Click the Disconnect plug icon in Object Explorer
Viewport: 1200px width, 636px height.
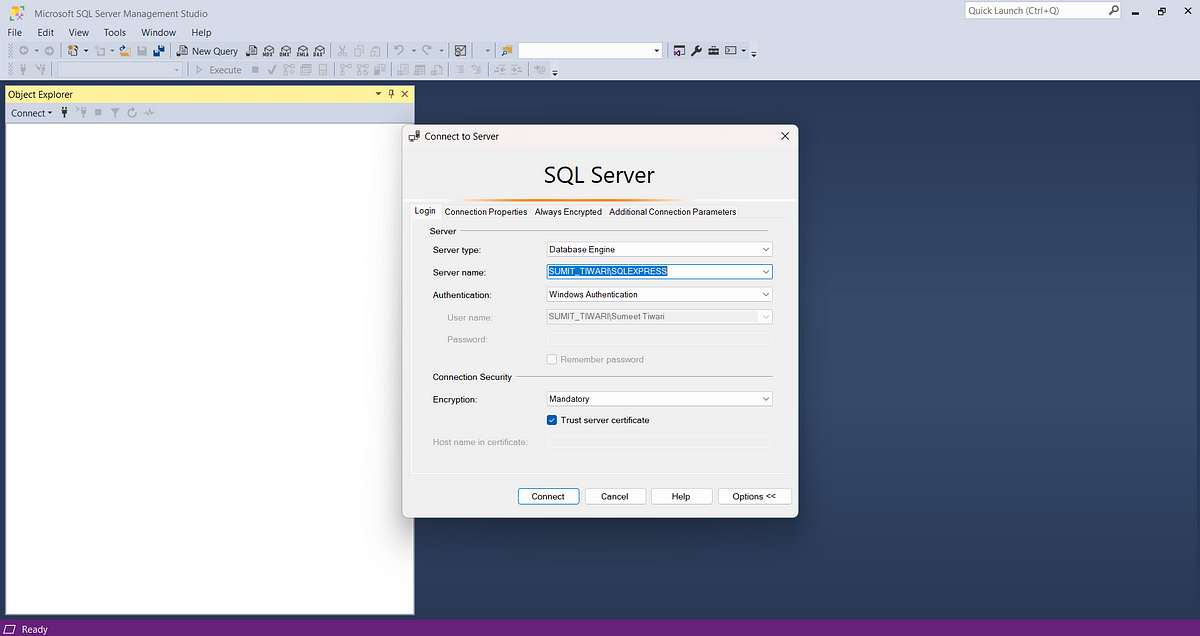(x=81, y=113)
